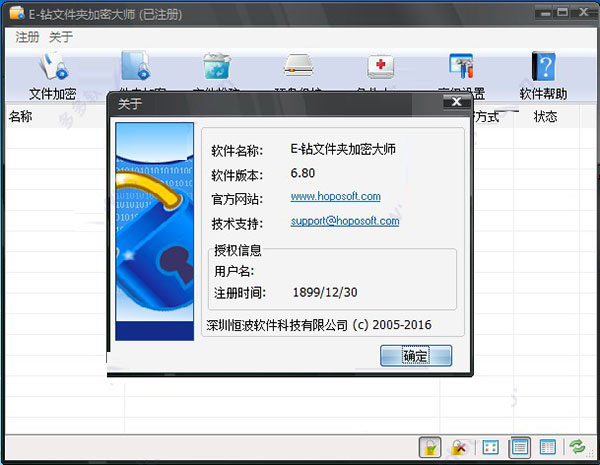Click the first-aid kit toolbar icon
The image size is (600, 465).
(380, 67)
